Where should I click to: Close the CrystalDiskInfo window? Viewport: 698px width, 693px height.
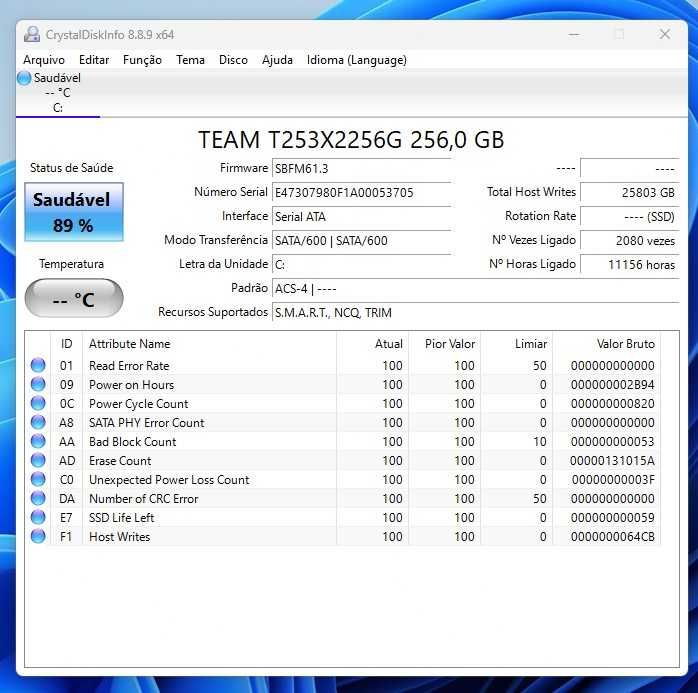click(x=665, y=34)
